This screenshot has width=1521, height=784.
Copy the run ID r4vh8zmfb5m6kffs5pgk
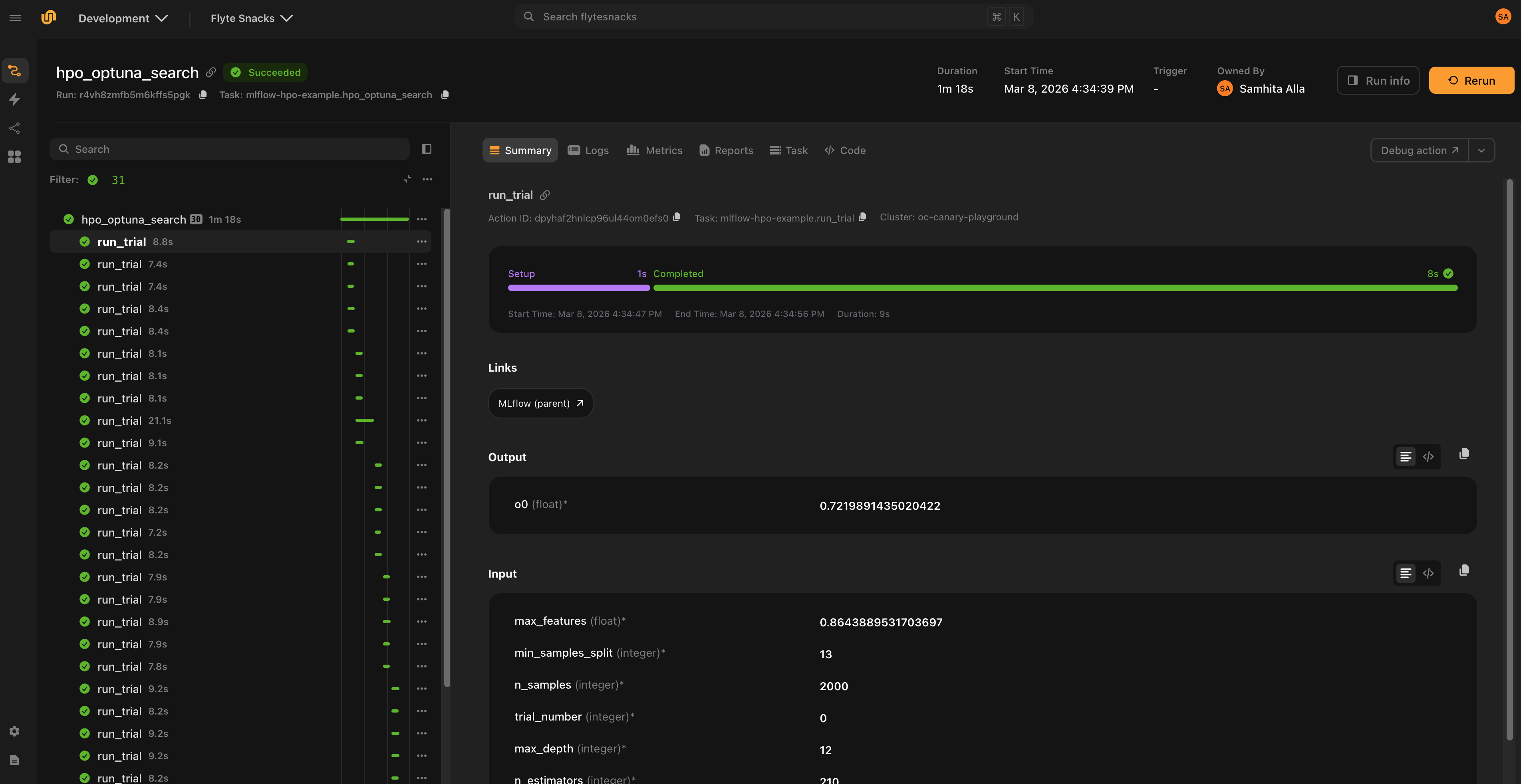[203, 95]
